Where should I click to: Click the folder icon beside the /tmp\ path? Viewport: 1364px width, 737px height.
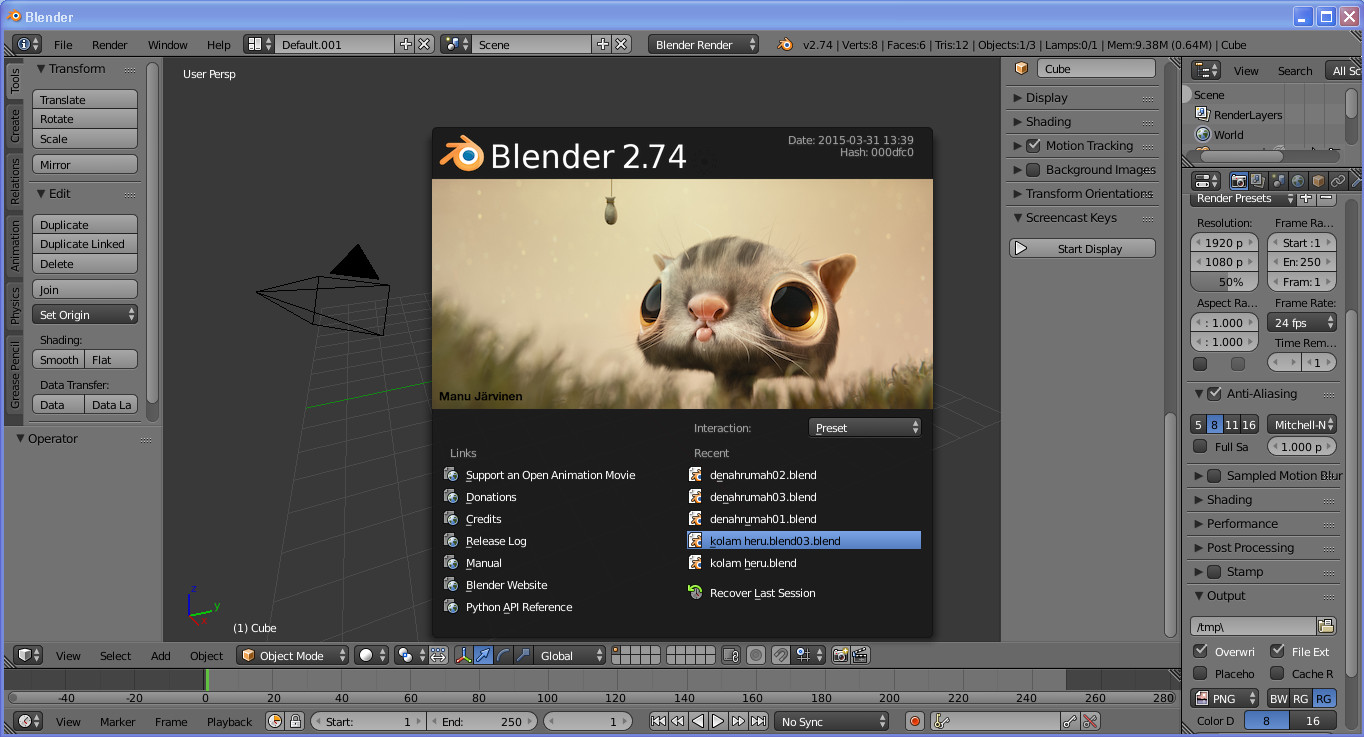coord(1326,626)
